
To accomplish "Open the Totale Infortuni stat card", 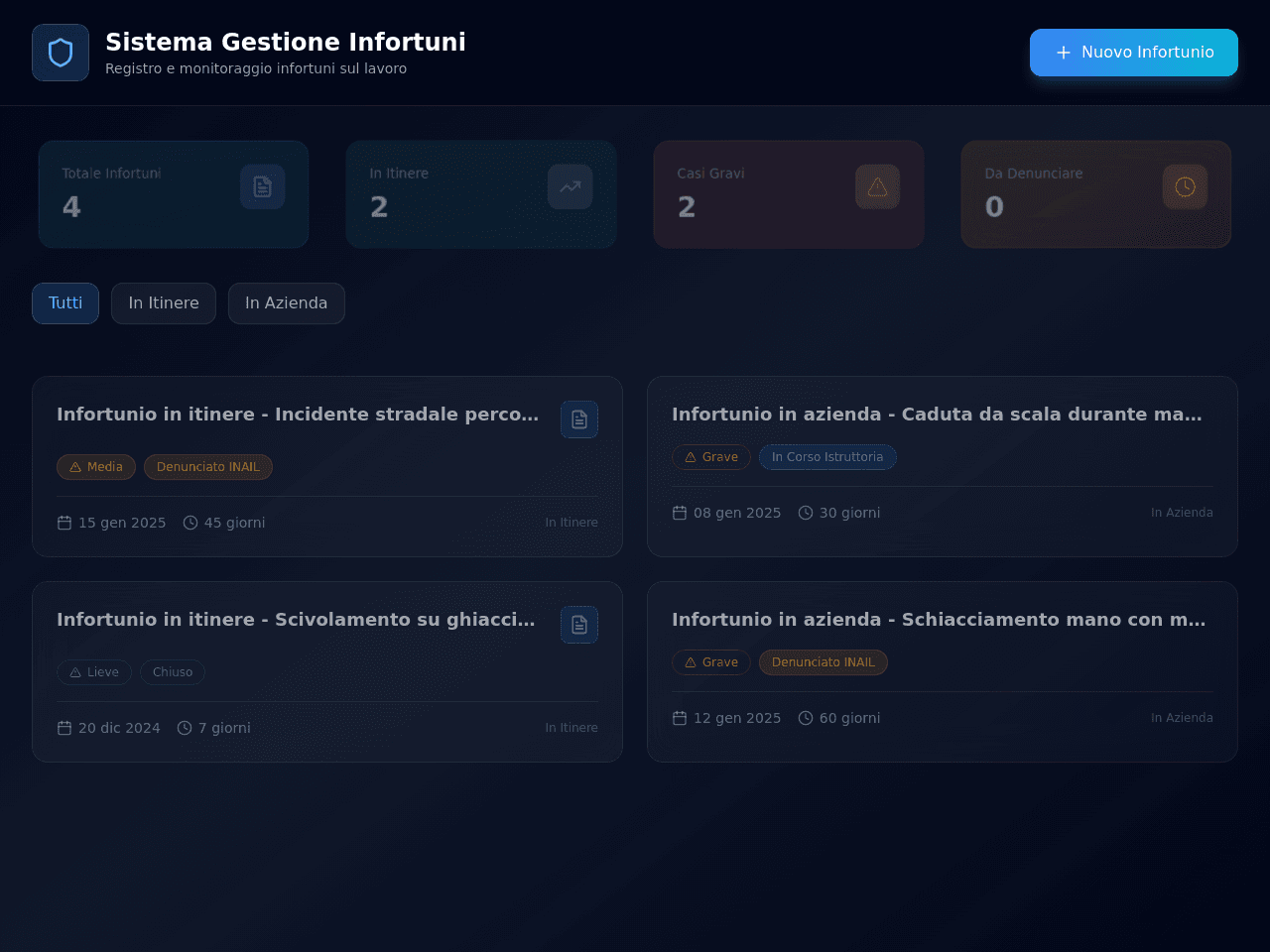I will [174, 194].
